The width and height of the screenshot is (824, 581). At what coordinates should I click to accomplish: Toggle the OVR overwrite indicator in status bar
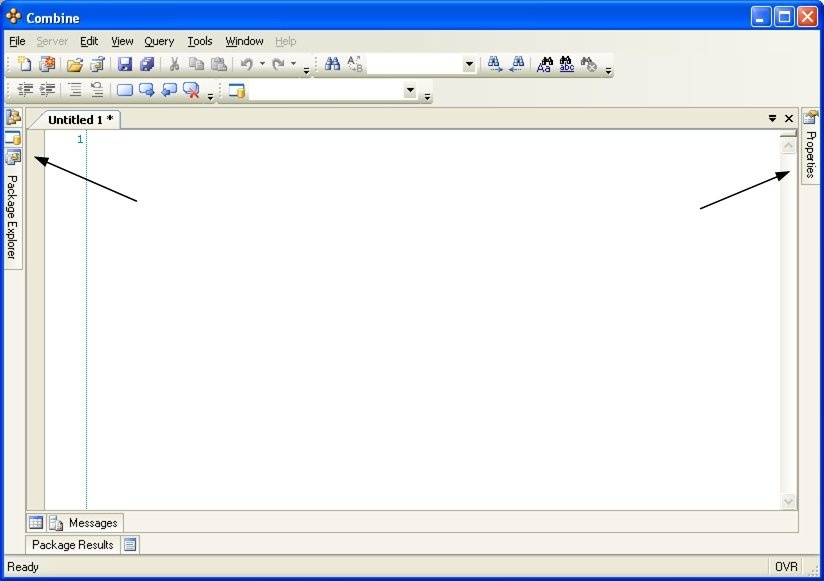(x=786, y=567)
